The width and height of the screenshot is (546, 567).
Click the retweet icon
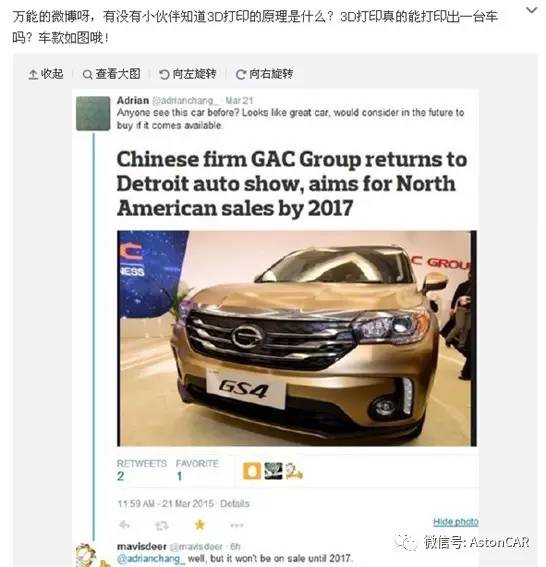(x=162, y=525)
